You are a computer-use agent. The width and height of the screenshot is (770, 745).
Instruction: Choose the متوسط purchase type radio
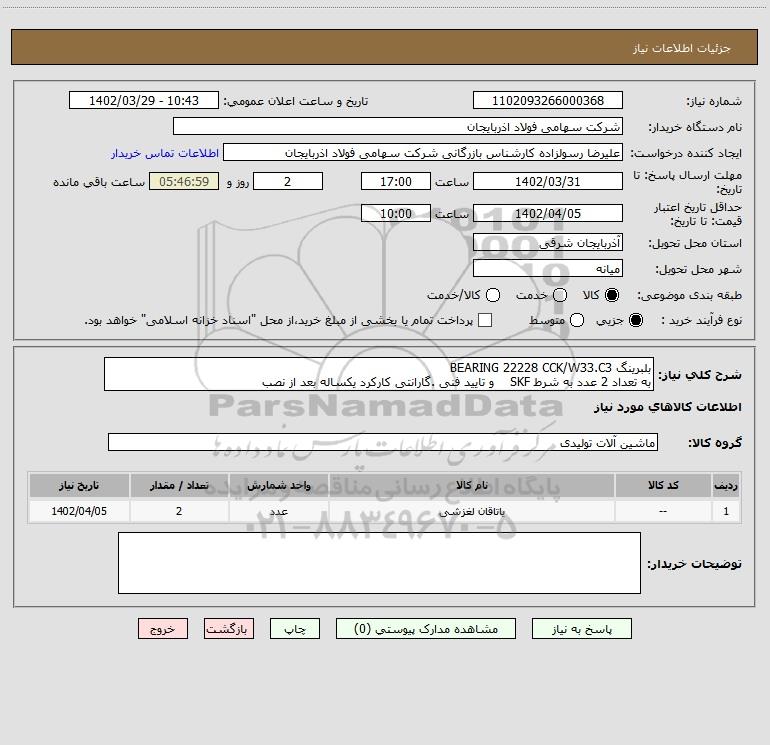point(577,320)
